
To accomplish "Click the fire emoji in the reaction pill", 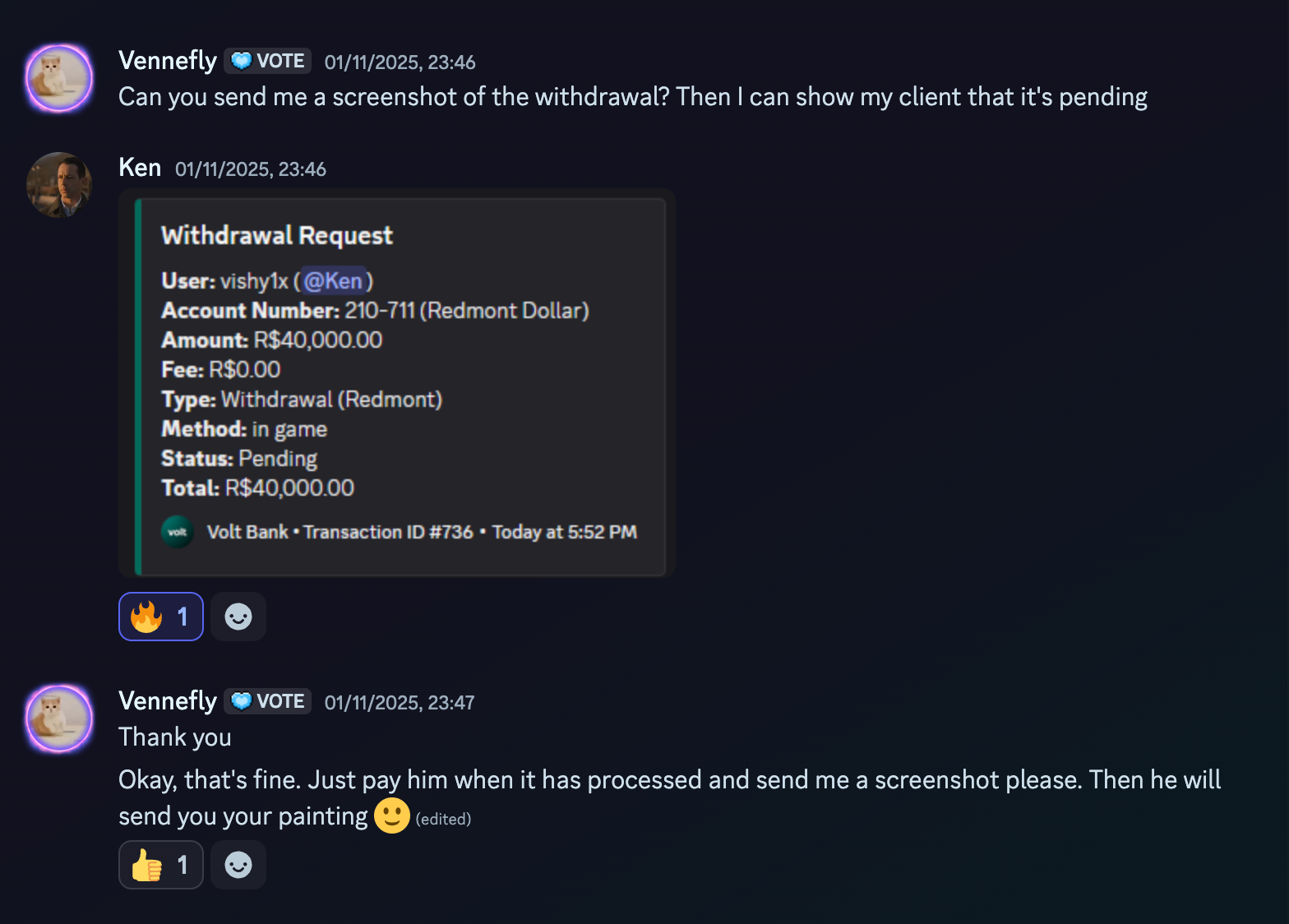I will tap(148, 616).
